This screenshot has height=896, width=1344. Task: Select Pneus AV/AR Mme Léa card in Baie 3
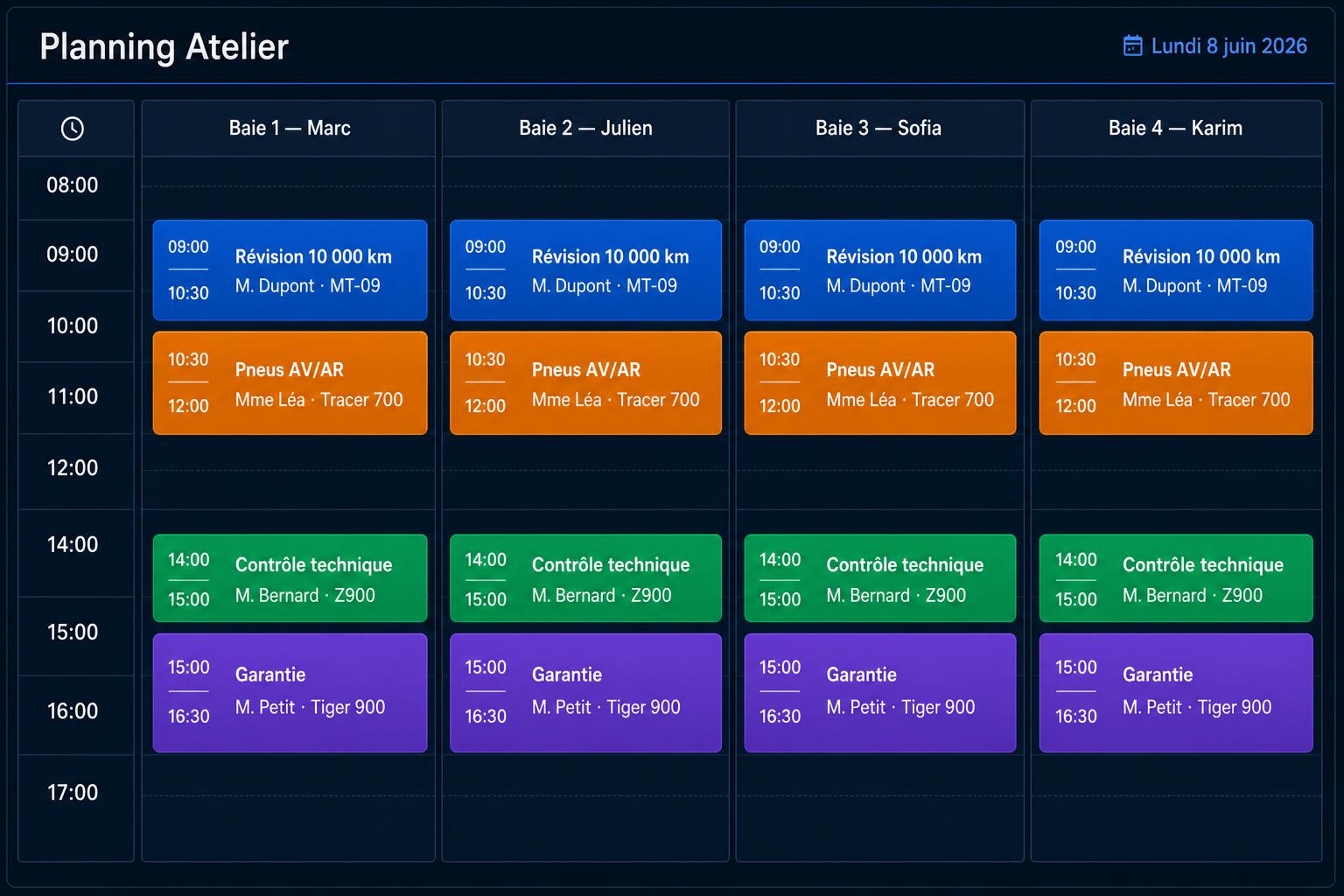pyautogui.click(x=880, y=383)
